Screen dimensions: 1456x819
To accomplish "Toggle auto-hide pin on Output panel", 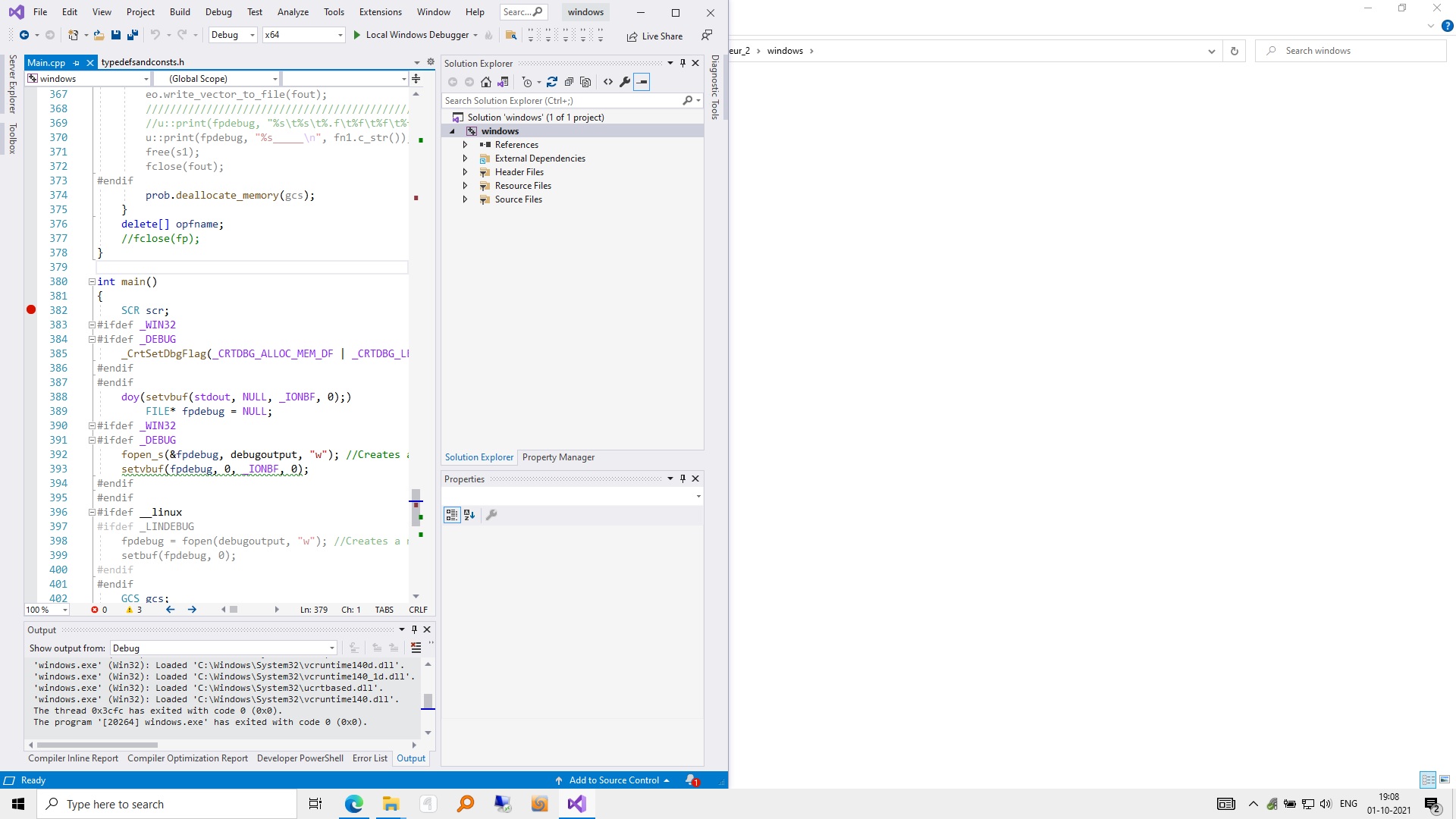I will tap(414, 629).
